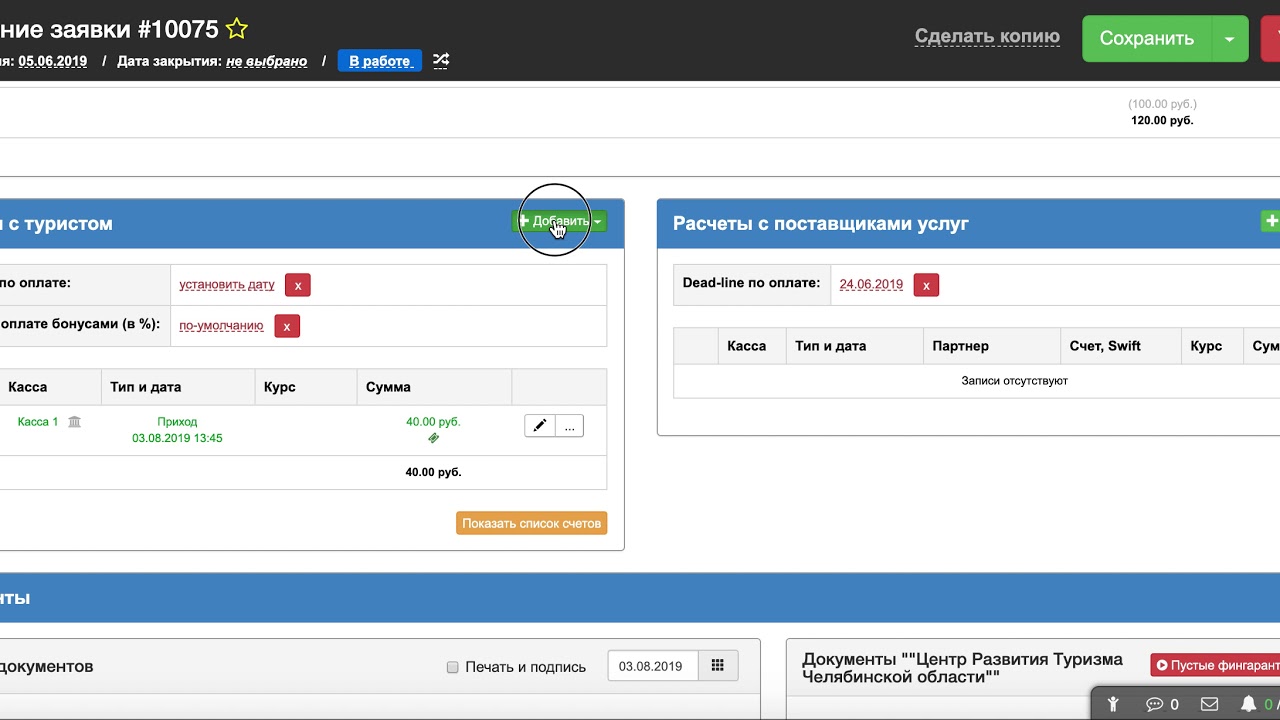Screen dimensions: 1280x720
Task: Click Записи отсутствуют text
Action: pos(1014,381)
